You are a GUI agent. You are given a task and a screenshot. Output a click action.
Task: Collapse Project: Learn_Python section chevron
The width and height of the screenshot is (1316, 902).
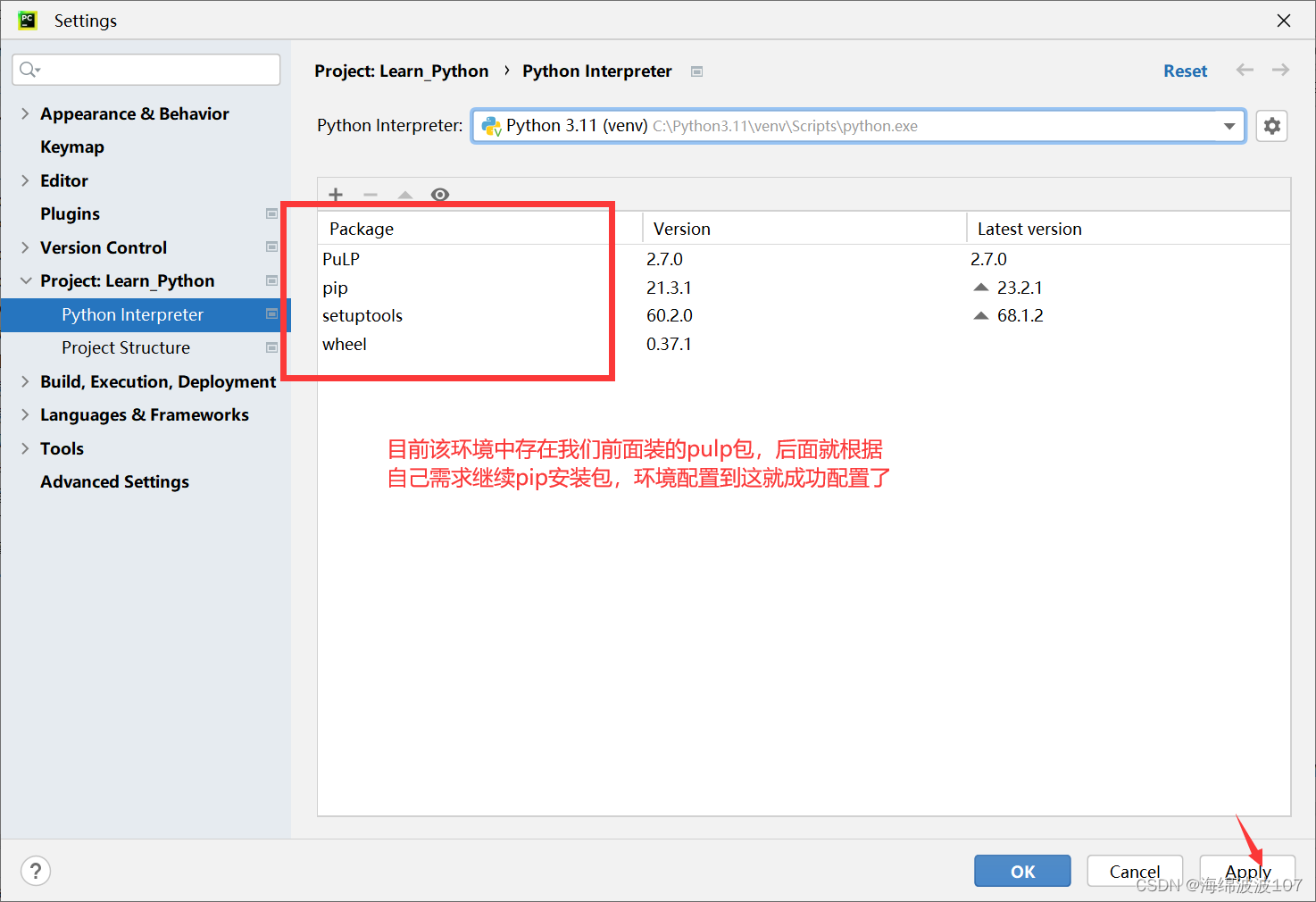coord(25,280)
